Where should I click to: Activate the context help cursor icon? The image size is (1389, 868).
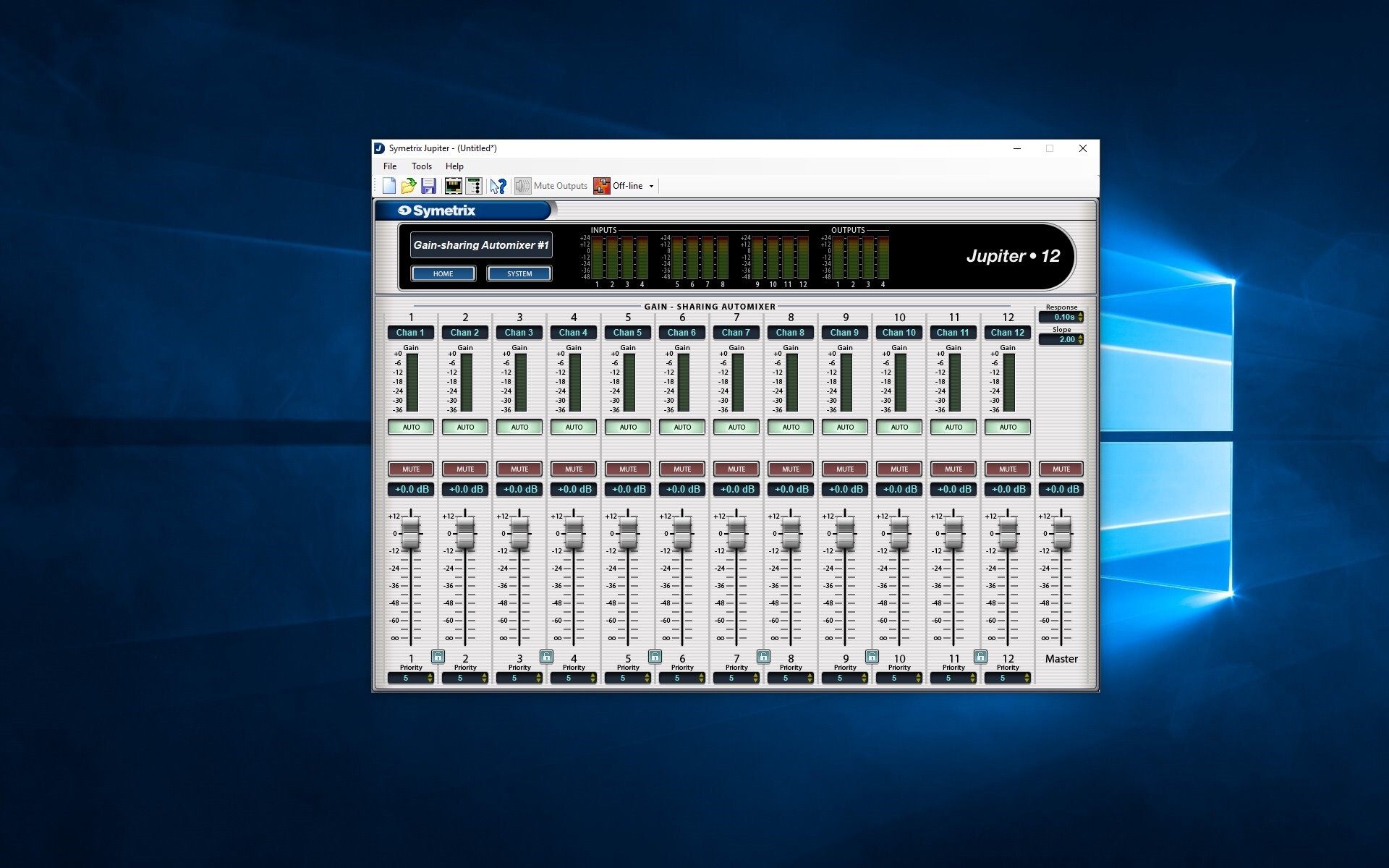pos(498,186)
